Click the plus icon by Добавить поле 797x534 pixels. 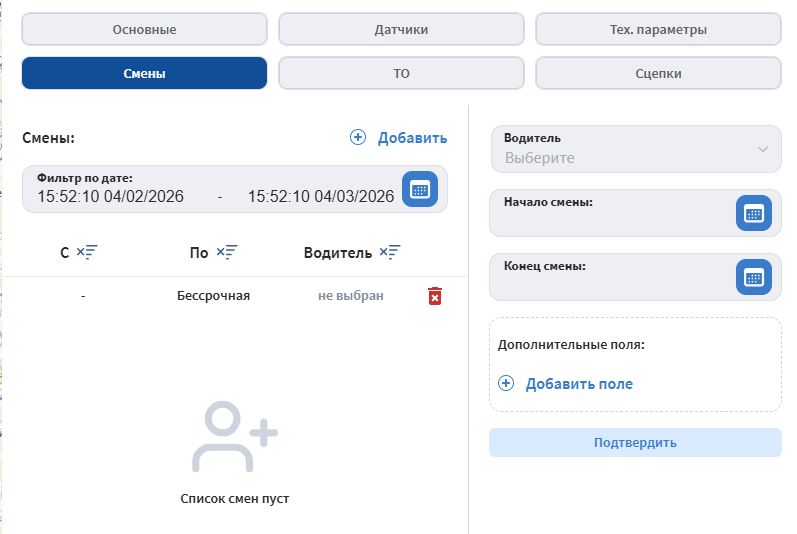pos(506,383)
